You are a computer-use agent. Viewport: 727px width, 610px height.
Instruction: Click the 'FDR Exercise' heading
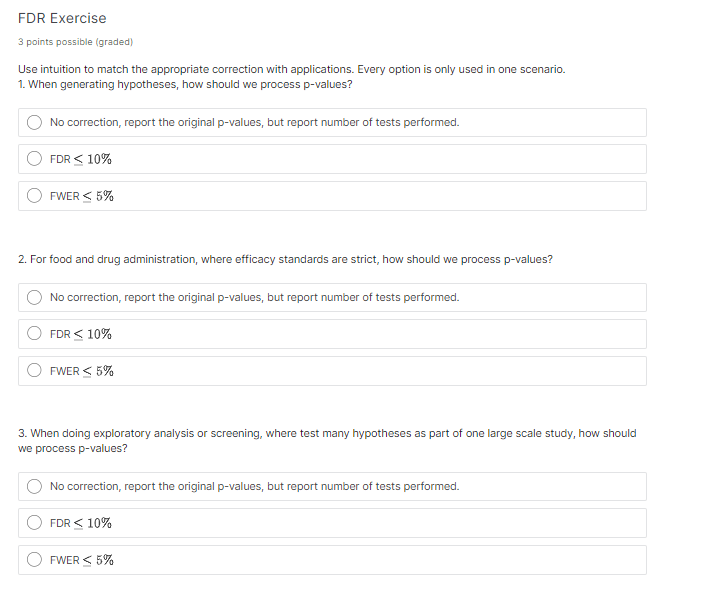point(62,18)
